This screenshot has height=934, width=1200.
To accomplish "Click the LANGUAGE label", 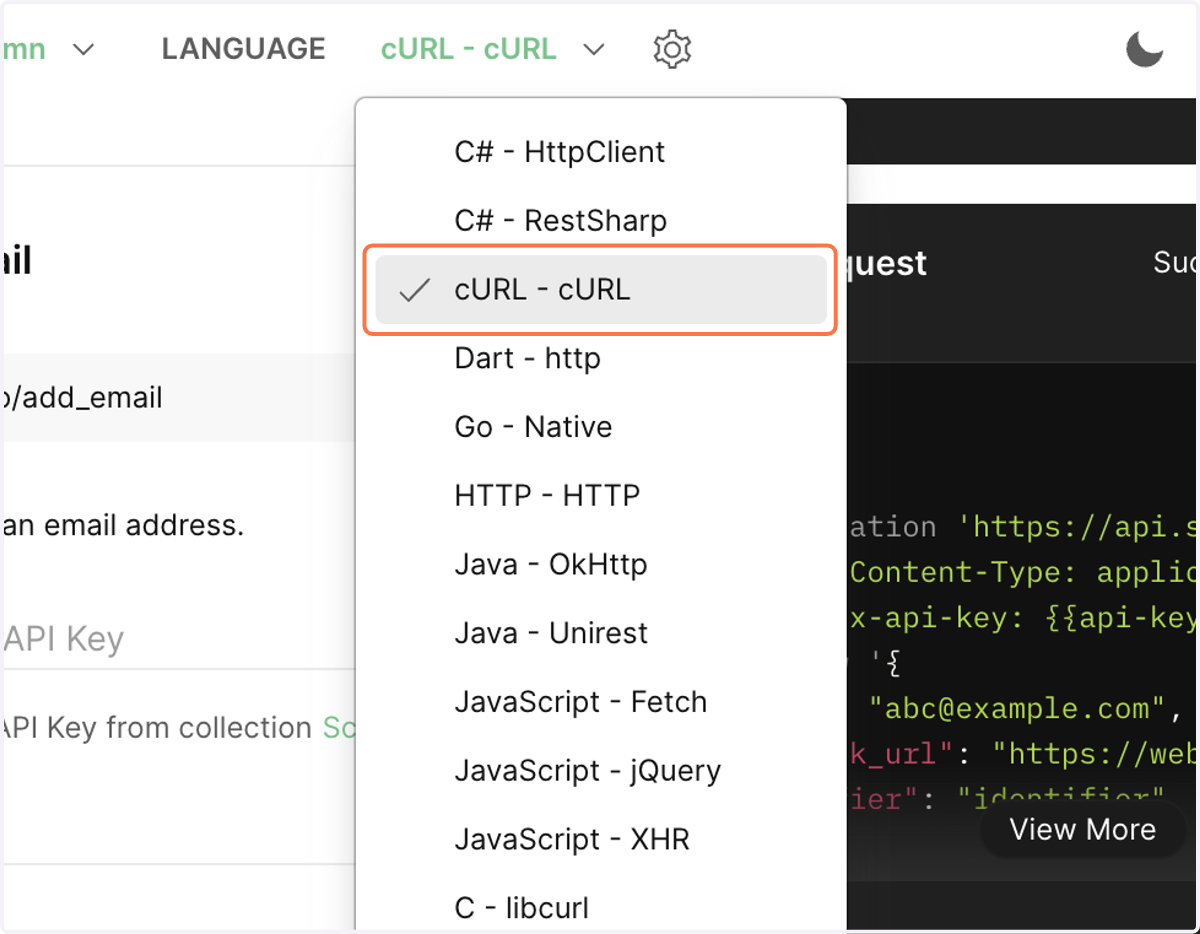I will pyautogui.click(x=244, y=49).
